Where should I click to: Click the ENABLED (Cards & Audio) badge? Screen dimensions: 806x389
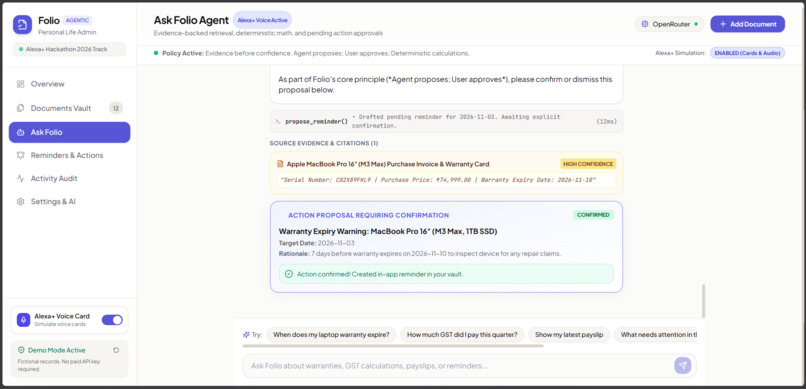(x=747, y=53)
